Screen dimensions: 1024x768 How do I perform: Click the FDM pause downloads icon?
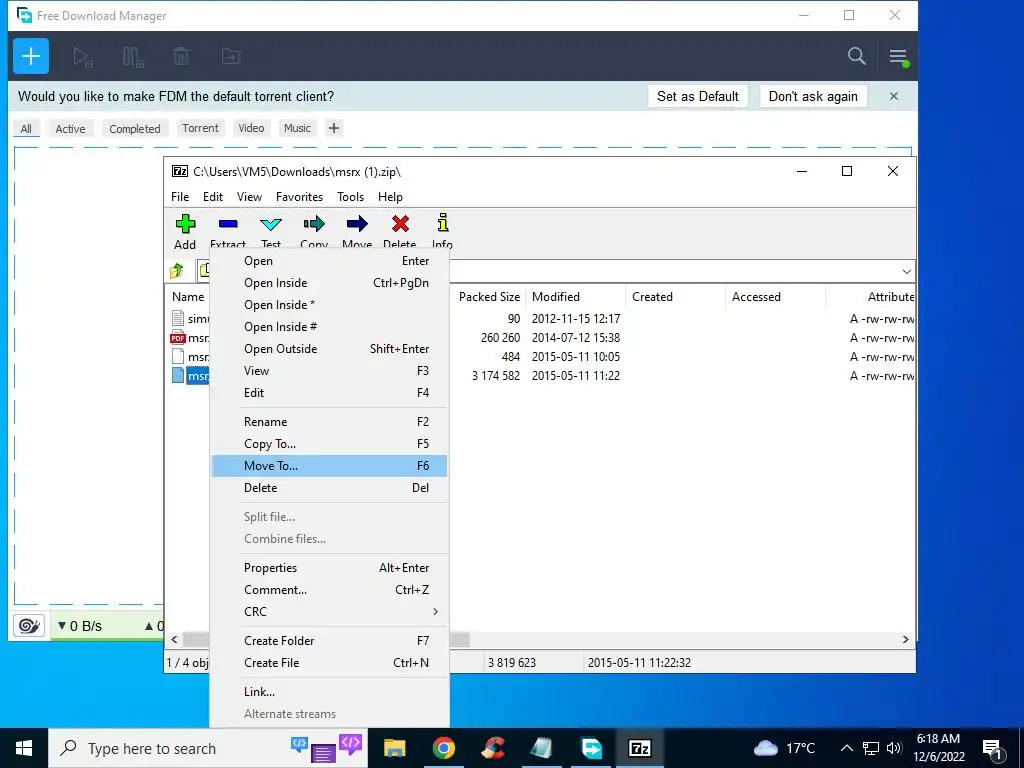coord(133,57)
